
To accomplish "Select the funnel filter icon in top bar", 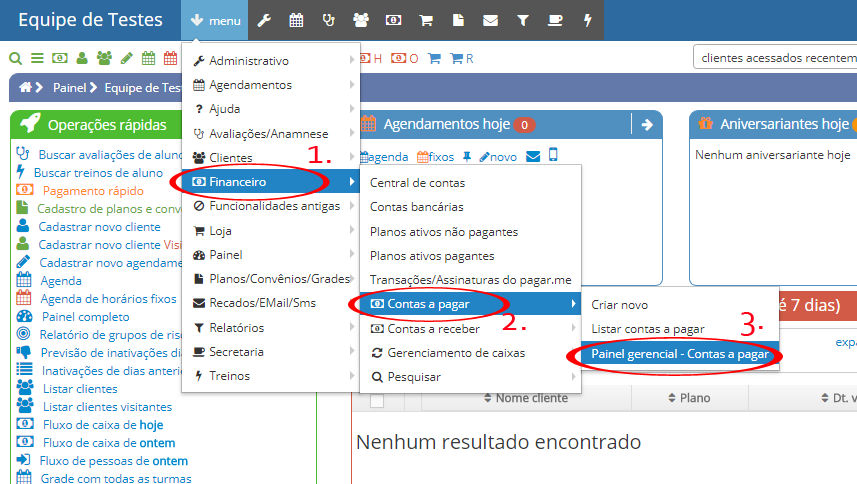I will (522, 20).
